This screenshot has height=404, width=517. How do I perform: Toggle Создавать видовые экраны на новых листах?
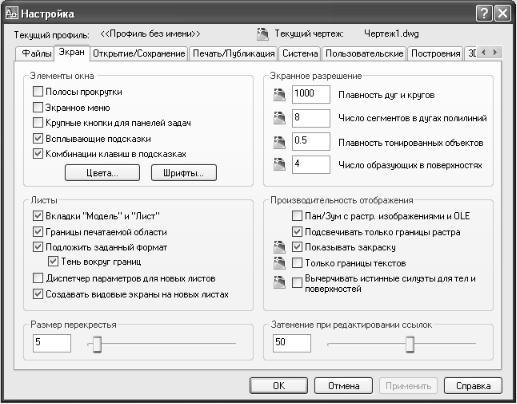[x=38, y=294]
